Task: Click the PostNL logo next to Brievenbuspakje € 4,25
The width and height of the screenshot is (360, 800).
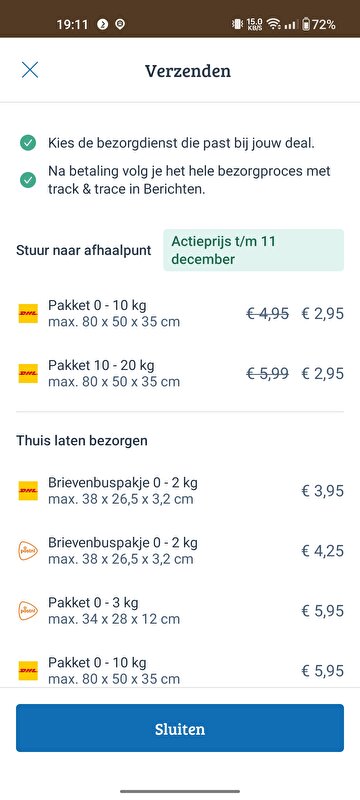Action: (28, 551)
